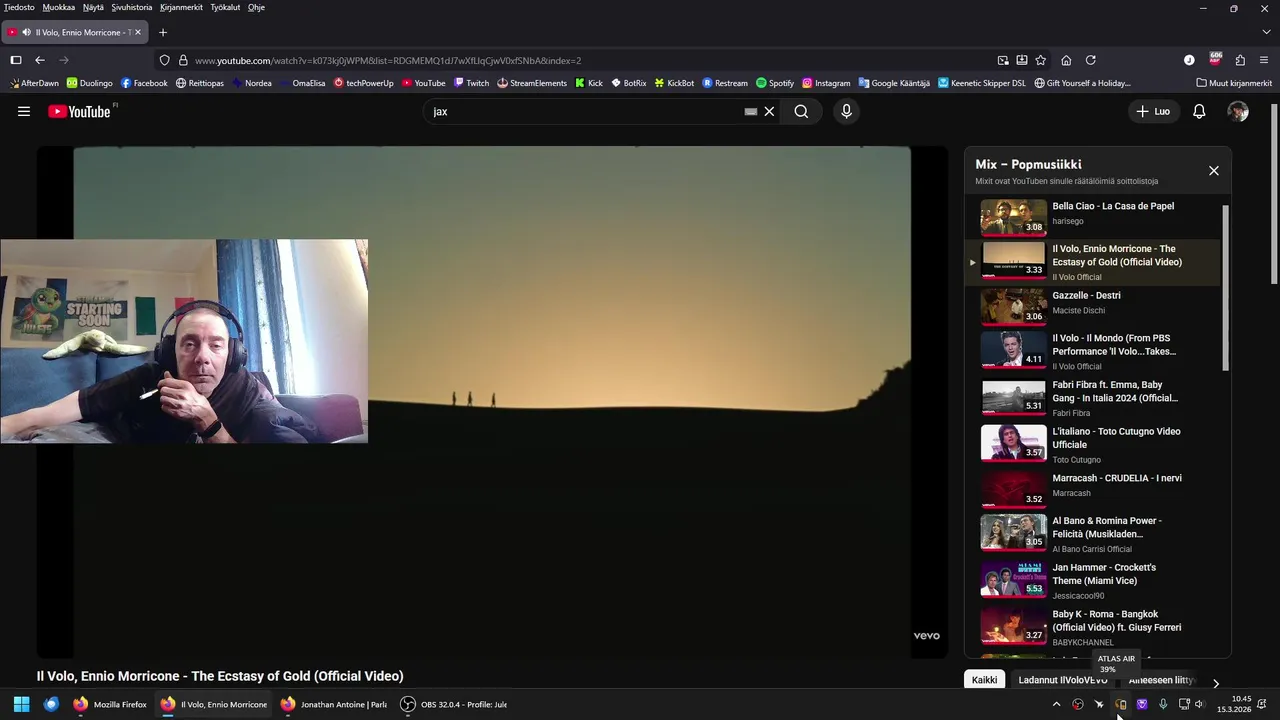Show more filter chips with right chevron
1280x720 pixels.
1216,683
